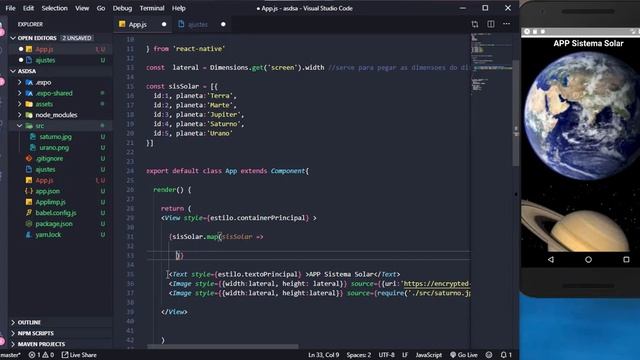Screen dimensions: 640x360
Task: Change the JavaScript language mode
Action: (x=429, y=355)
